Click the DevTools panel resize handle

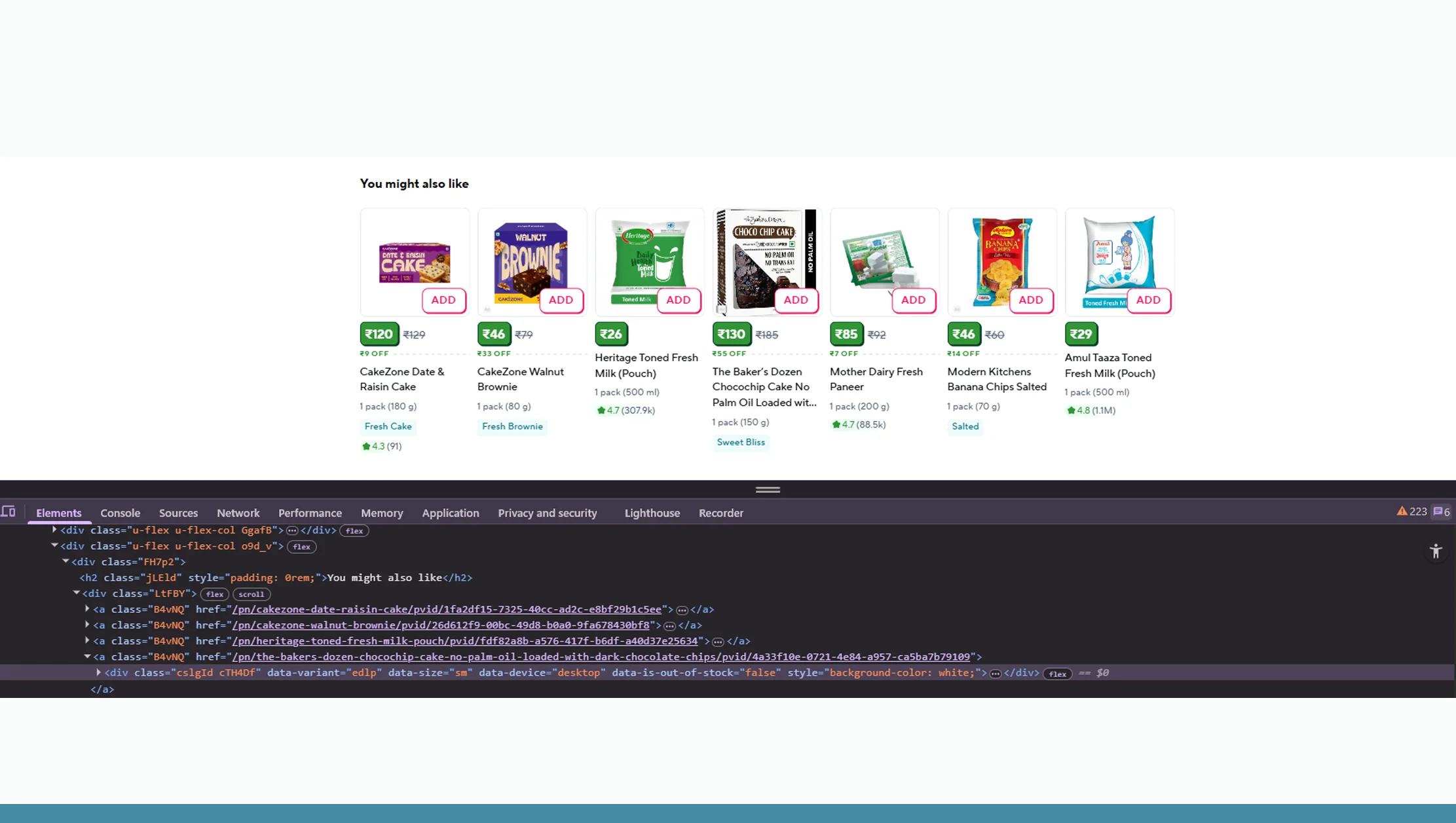pos(767,489)
